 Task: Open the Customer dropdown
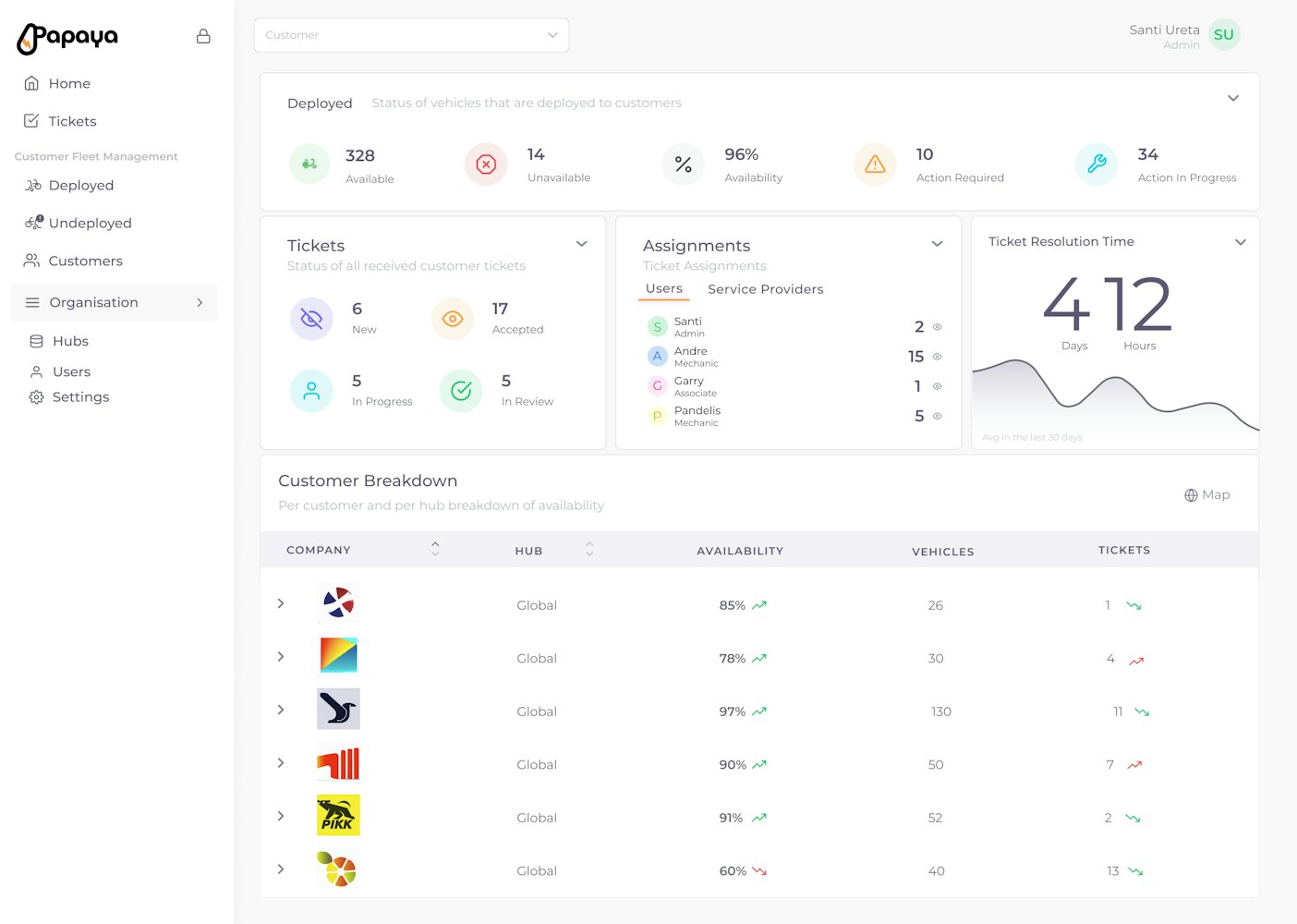click(x=411, y=35)
